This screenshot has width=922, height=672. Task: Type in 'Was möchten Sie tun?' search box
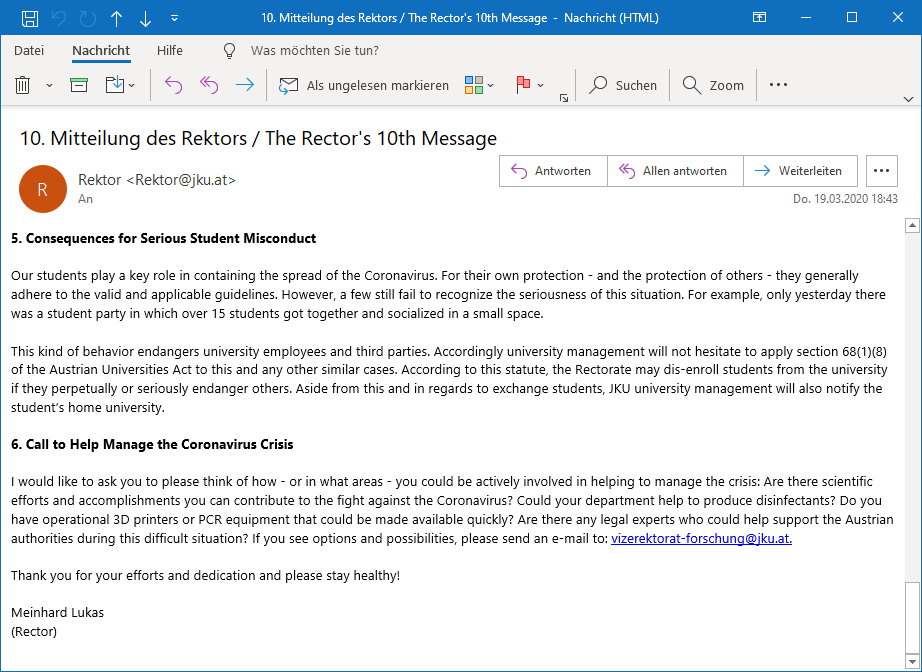(314, 51)
